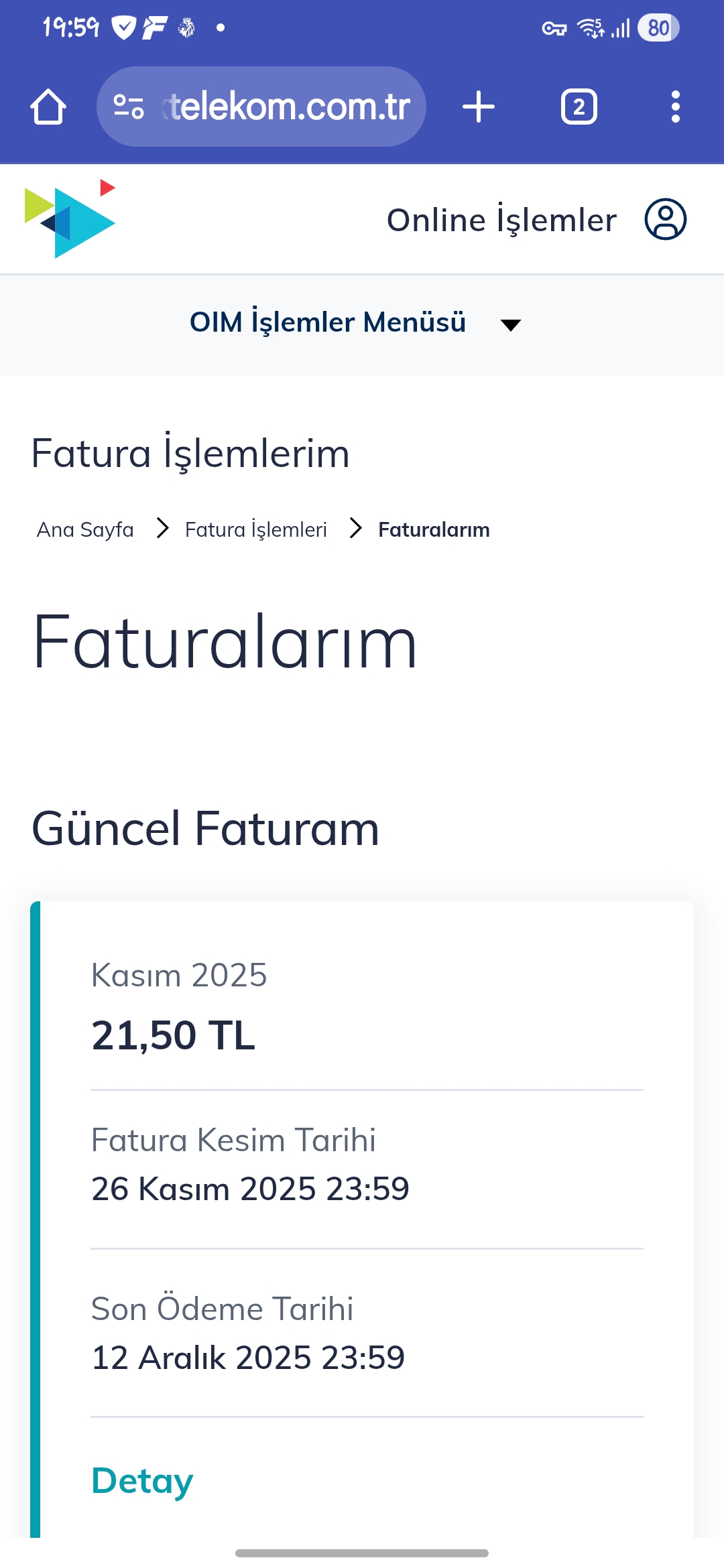Tap the VPN key status icon
The width and height of the screenshot is (724, 1568).
554,29
